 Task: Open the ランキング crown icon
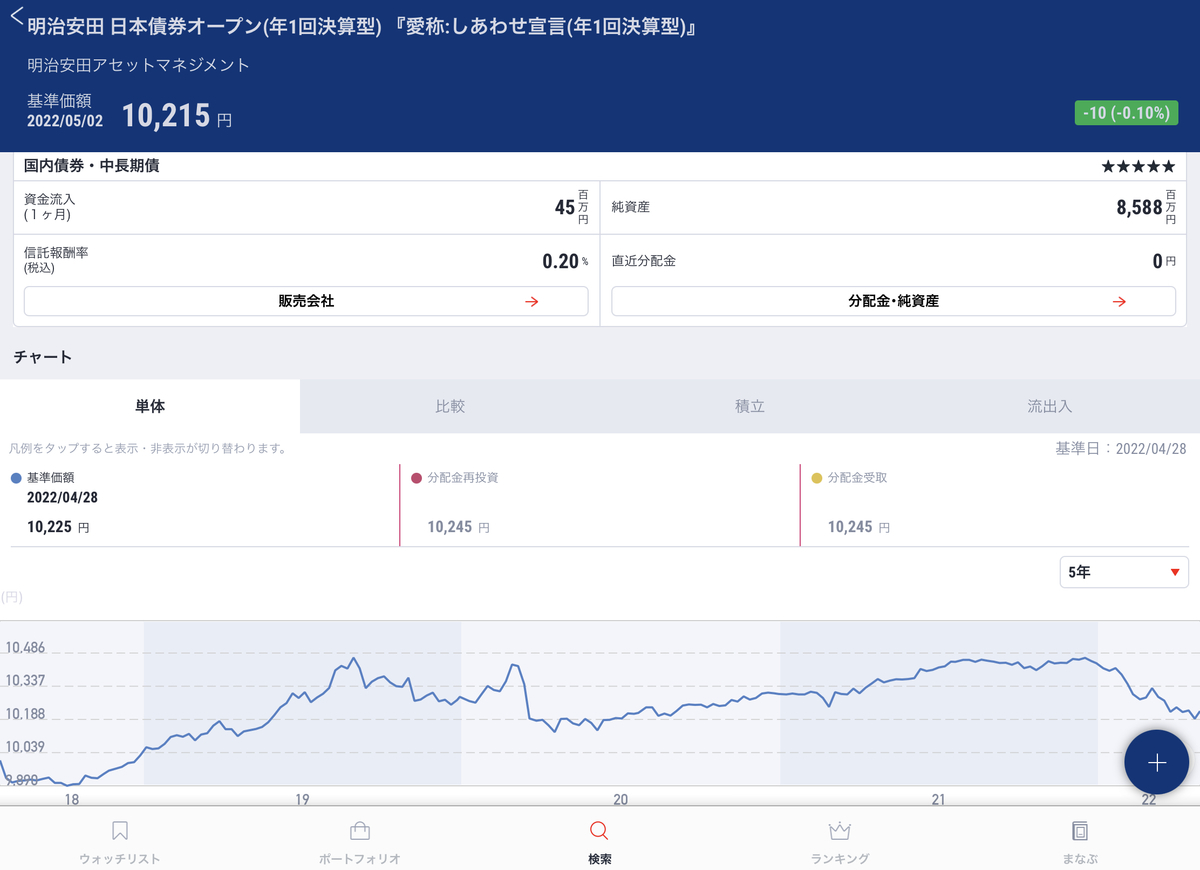pyautogui.click(x=840, y=831)
